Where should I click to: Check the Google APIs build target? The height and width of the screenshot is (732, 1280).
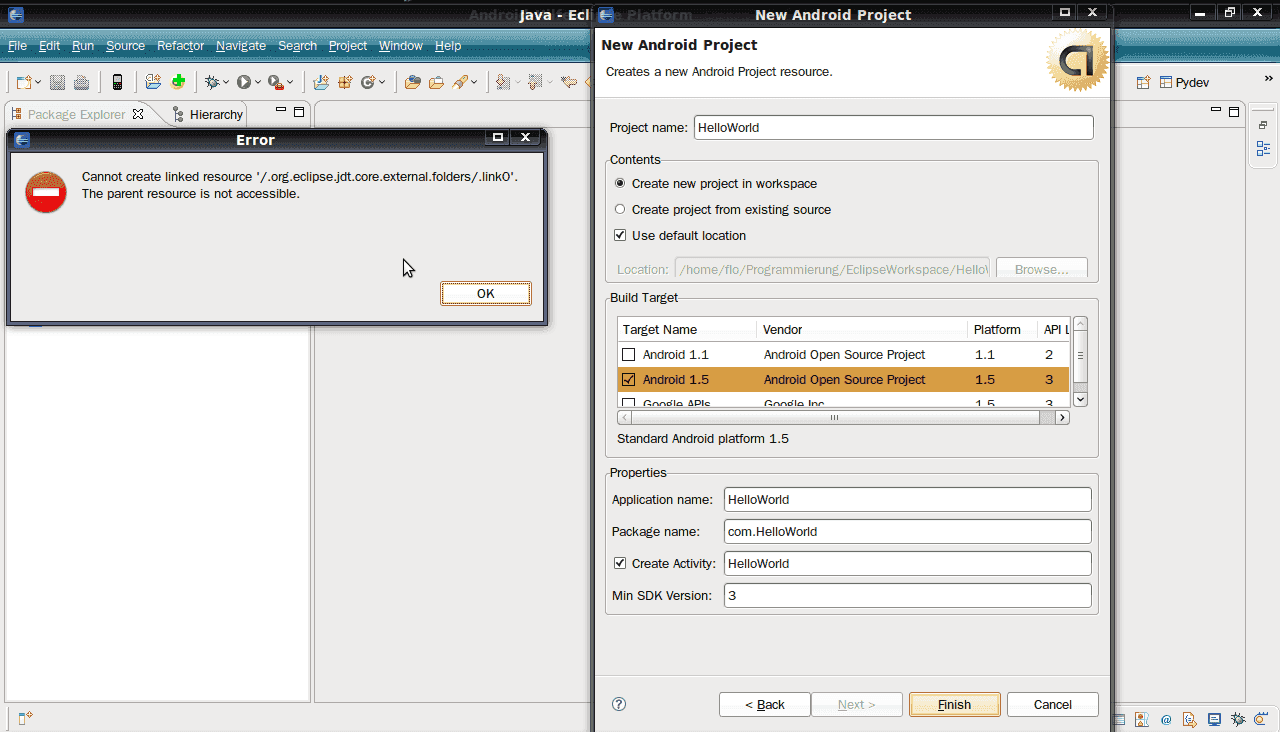point(628,404)
